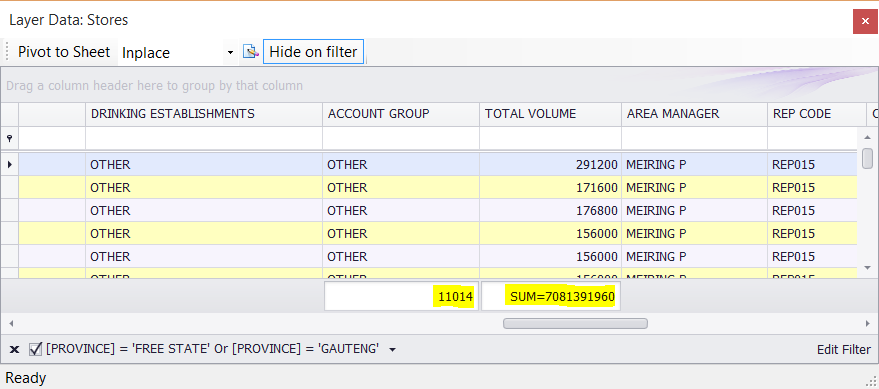879x389 pixels.
Task: Click the window resize grip corner
Action: point(871,380)
